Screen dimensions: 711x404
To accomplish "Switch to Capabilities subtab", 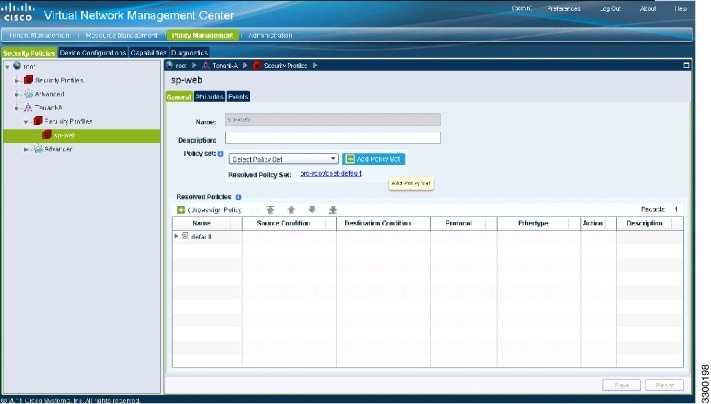I will tap(149, 53).
